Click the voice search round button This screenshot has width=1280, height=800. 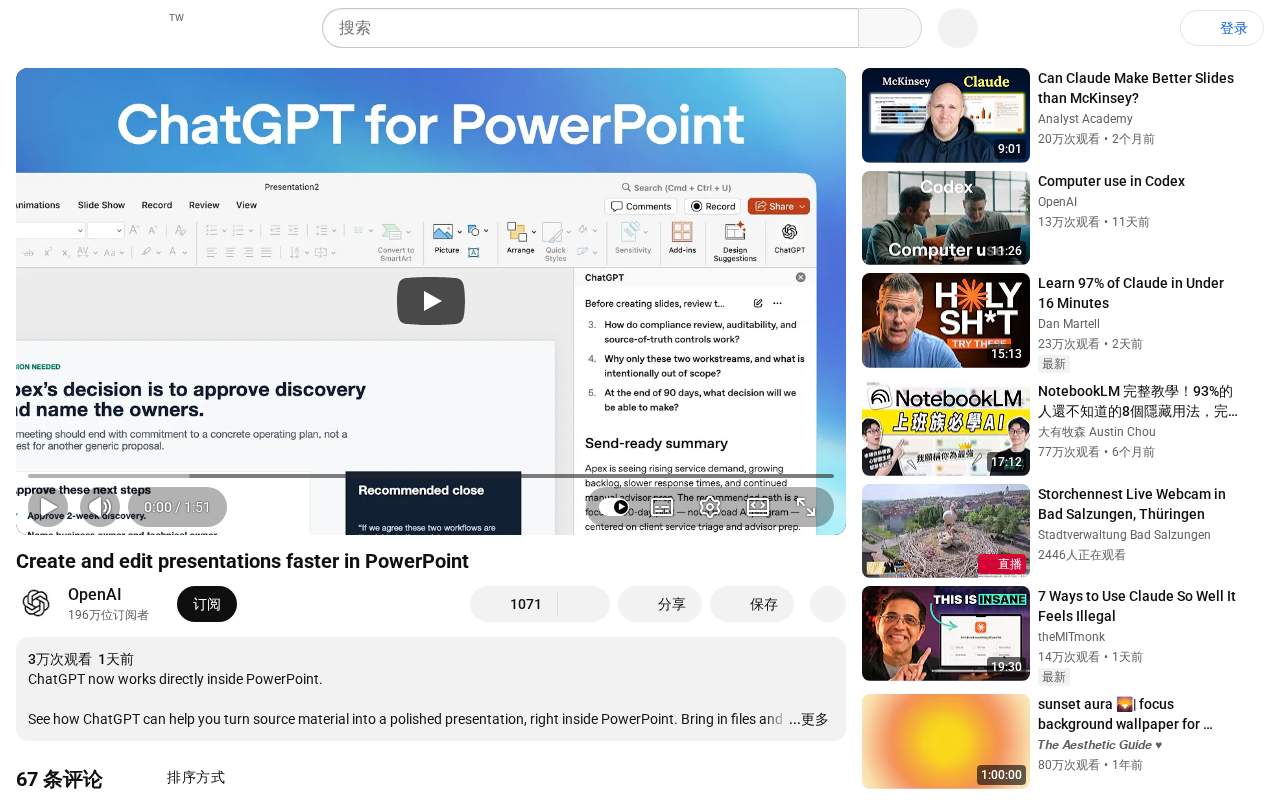coord(958,28)
